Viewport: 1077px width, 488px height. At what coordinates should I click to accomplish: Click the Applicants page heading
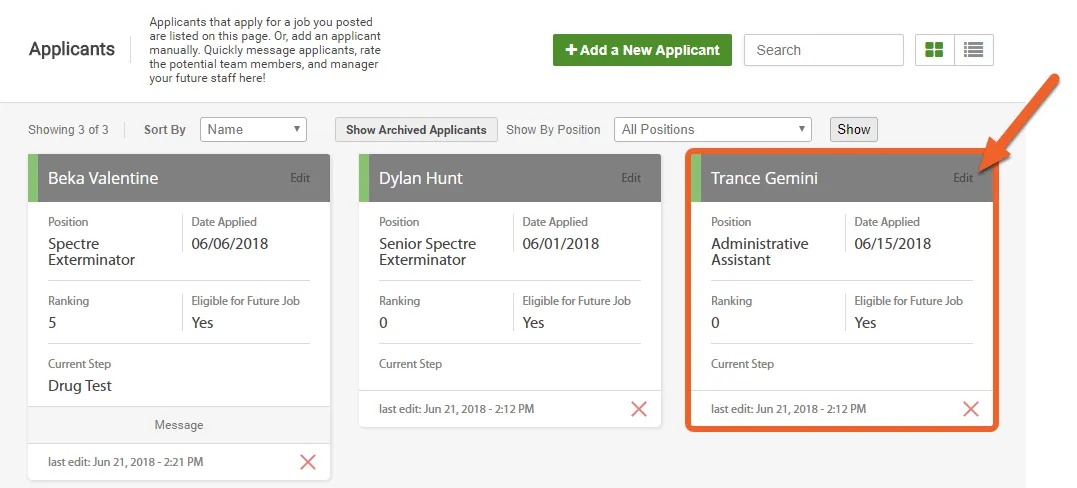(72, 49)
